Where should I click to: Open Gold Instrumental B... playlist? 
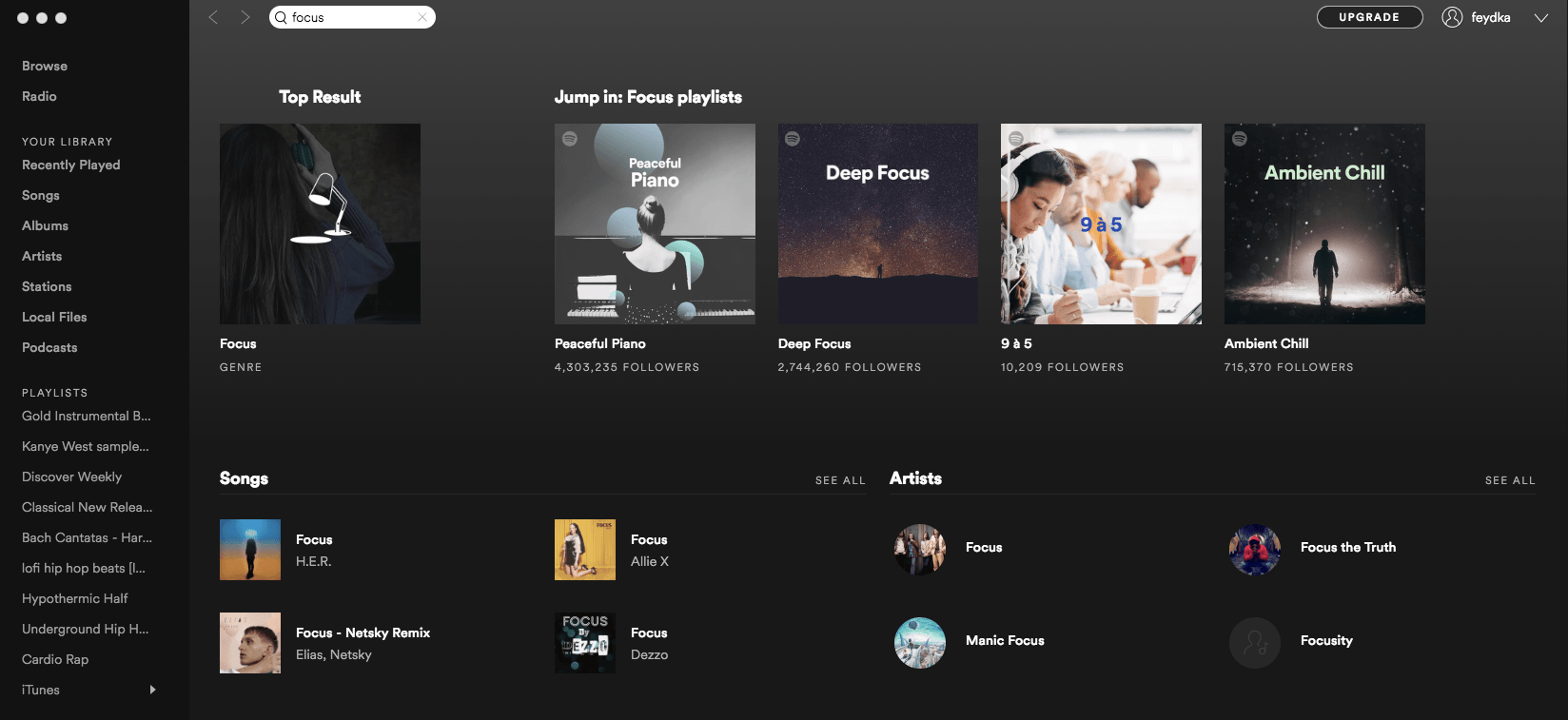[87, 416]
